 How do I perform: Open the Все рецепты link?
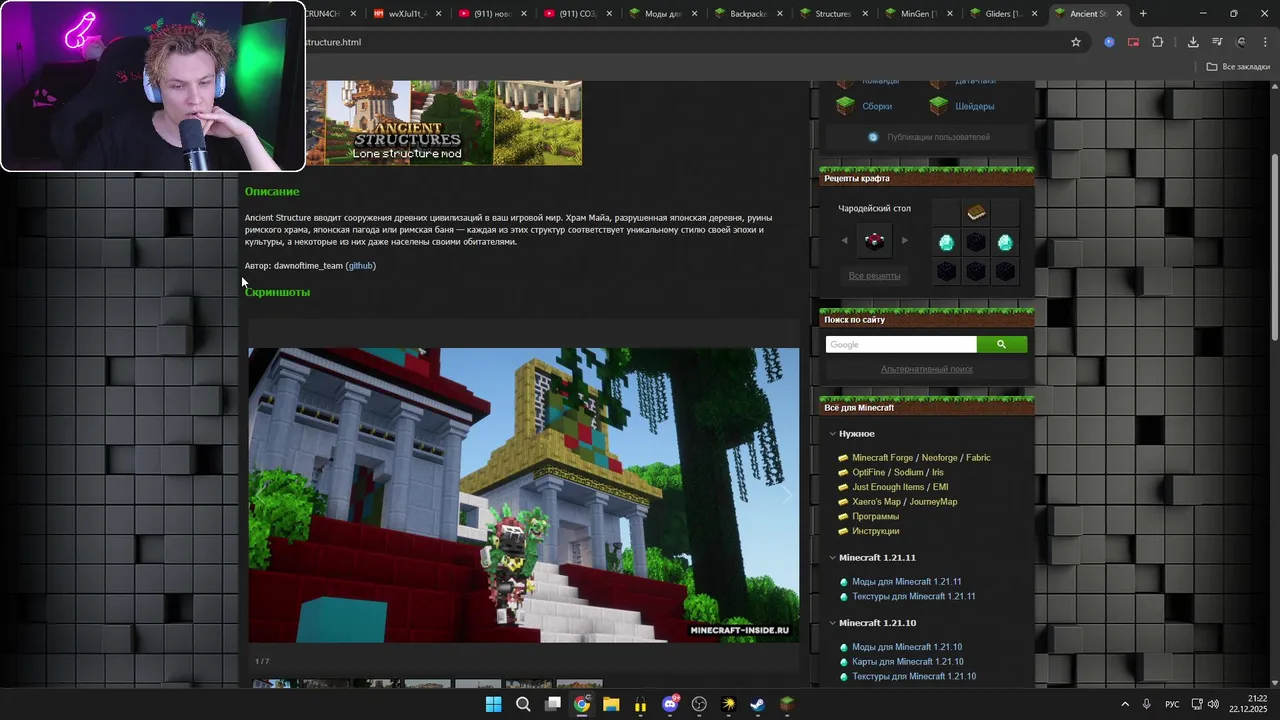[874, 276]
